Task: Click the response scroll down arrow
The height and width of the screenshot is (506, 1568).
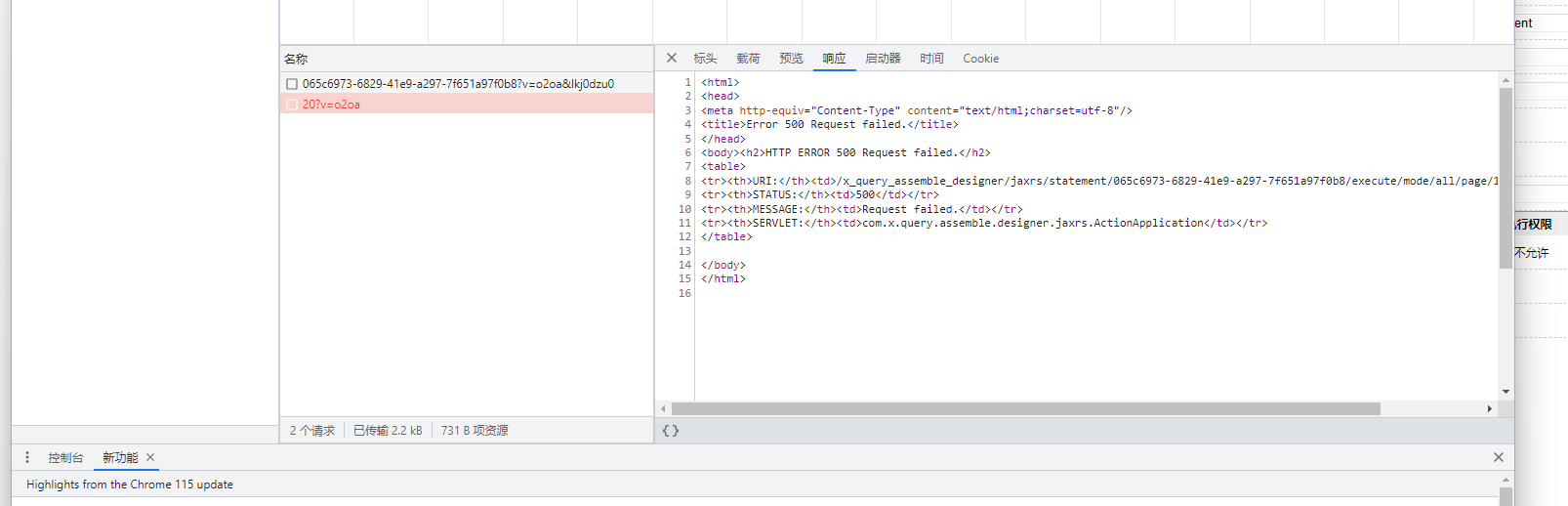Action: coord(1506,392)
